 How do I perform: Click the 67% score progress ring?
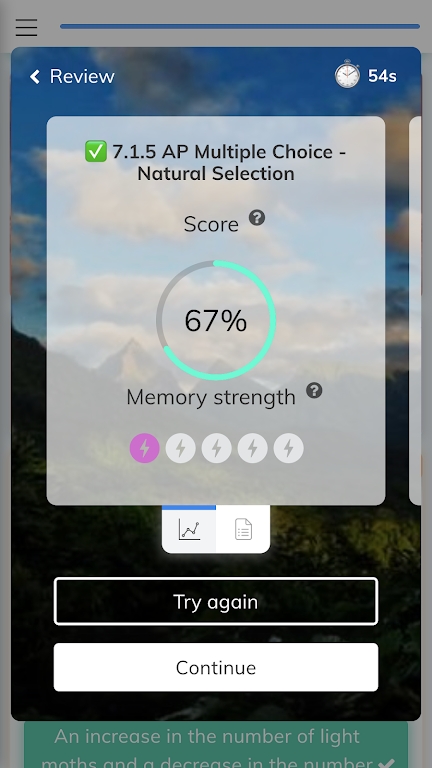point(216,320)
